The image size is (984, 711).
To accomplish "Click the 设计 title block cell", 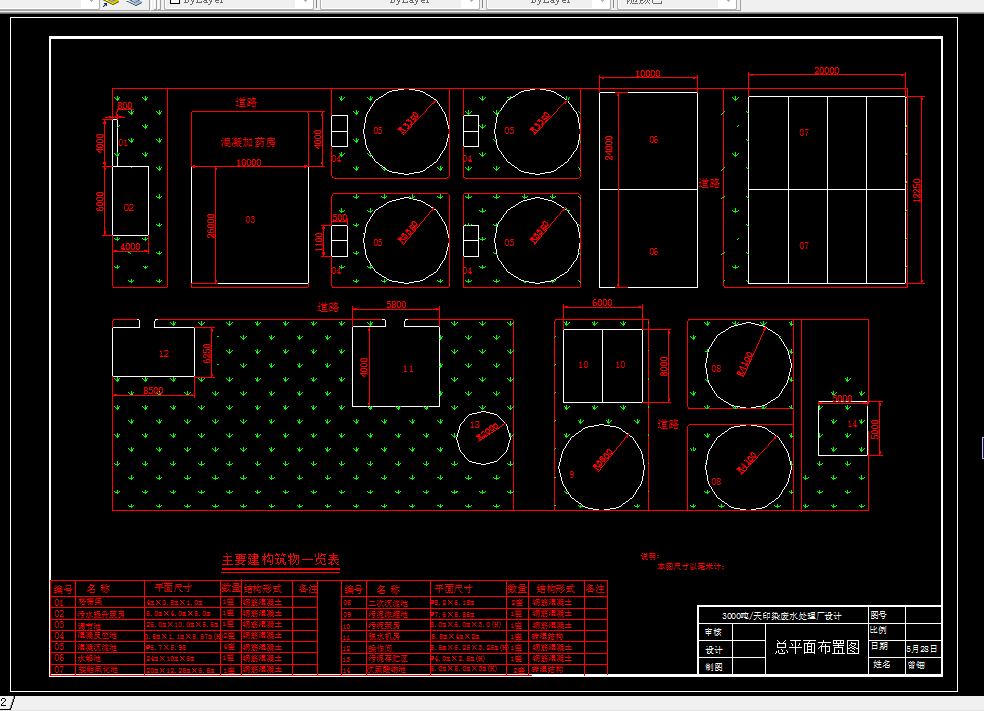I will pyautogui.click(x=714, y=650).
